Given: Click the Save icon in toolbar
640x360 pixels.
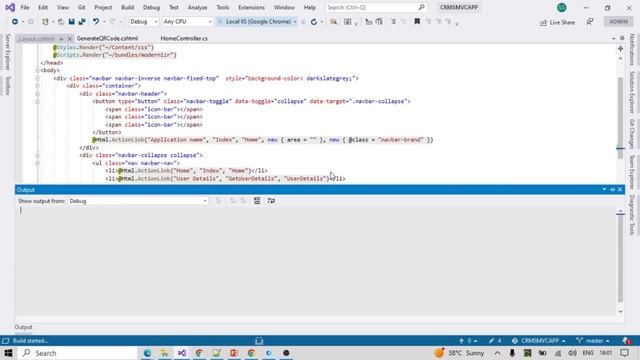Looking at the screenshot, I should tap(71, 22).
